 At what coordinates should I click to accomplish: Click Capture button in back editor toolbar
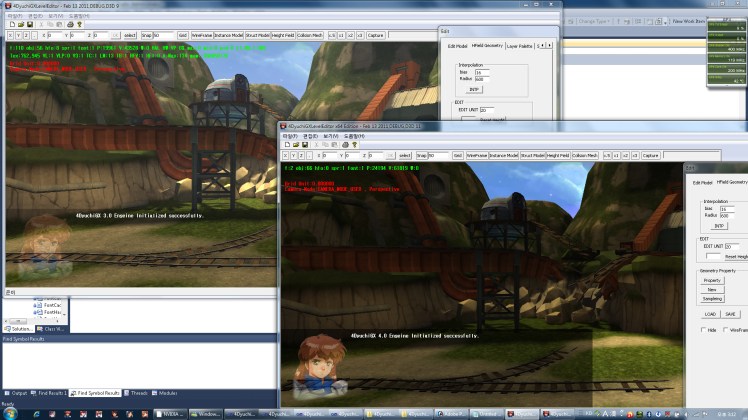tap(375, 35)
